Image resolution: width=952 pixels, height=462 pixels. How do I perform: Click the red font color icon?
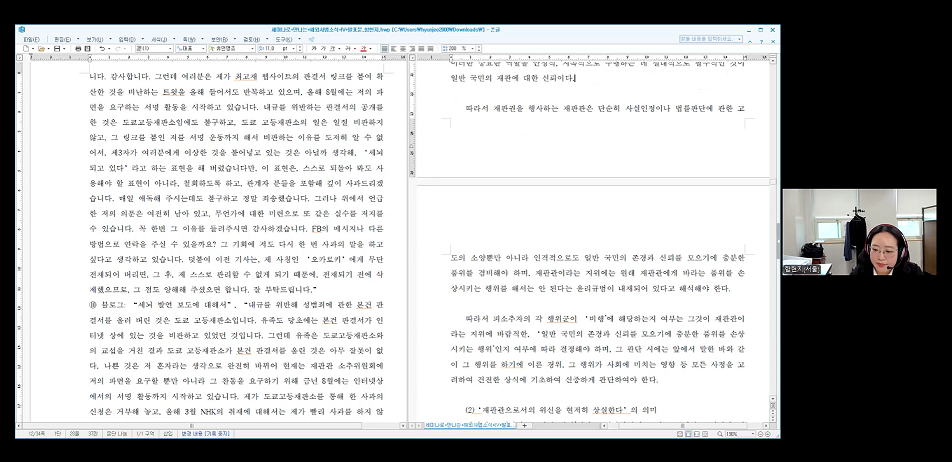[x=364, y=49]
